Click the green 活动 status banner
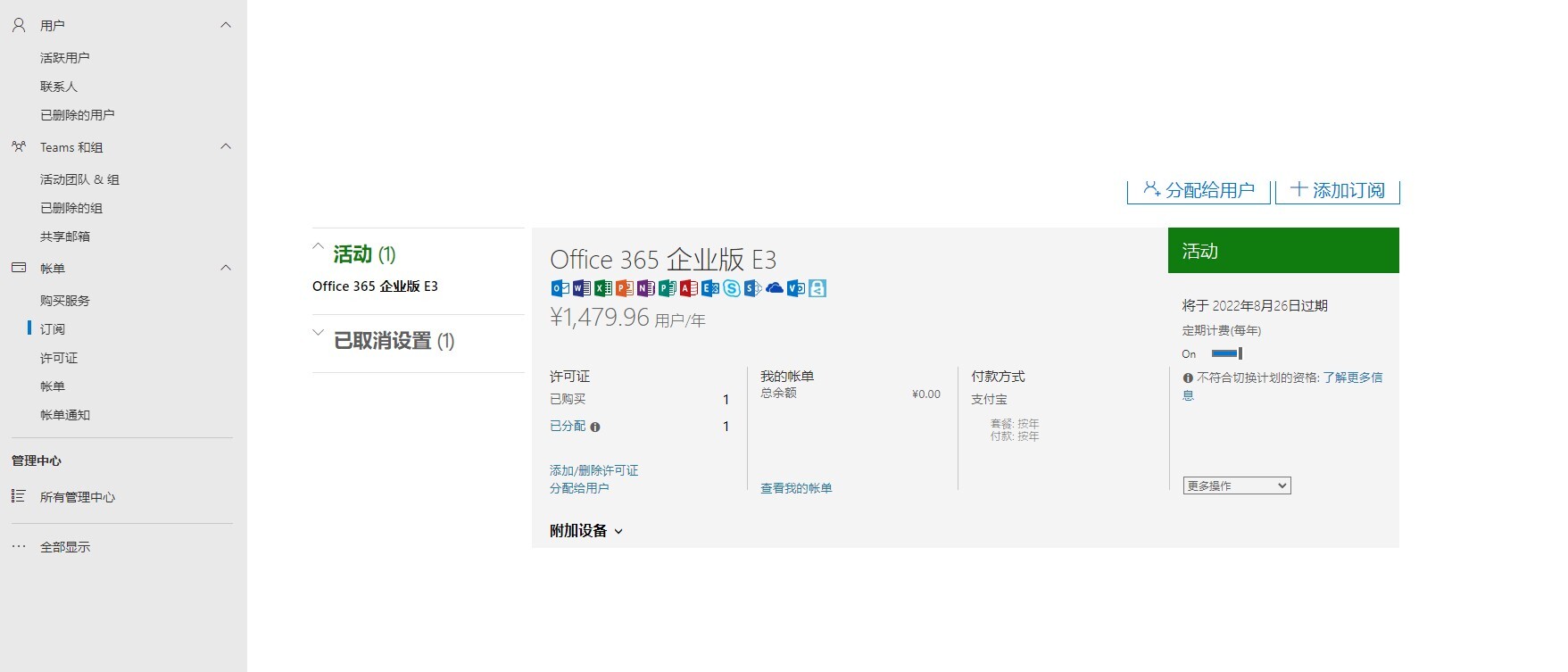Viewport: 1568px width, 672px height. 1283,250
